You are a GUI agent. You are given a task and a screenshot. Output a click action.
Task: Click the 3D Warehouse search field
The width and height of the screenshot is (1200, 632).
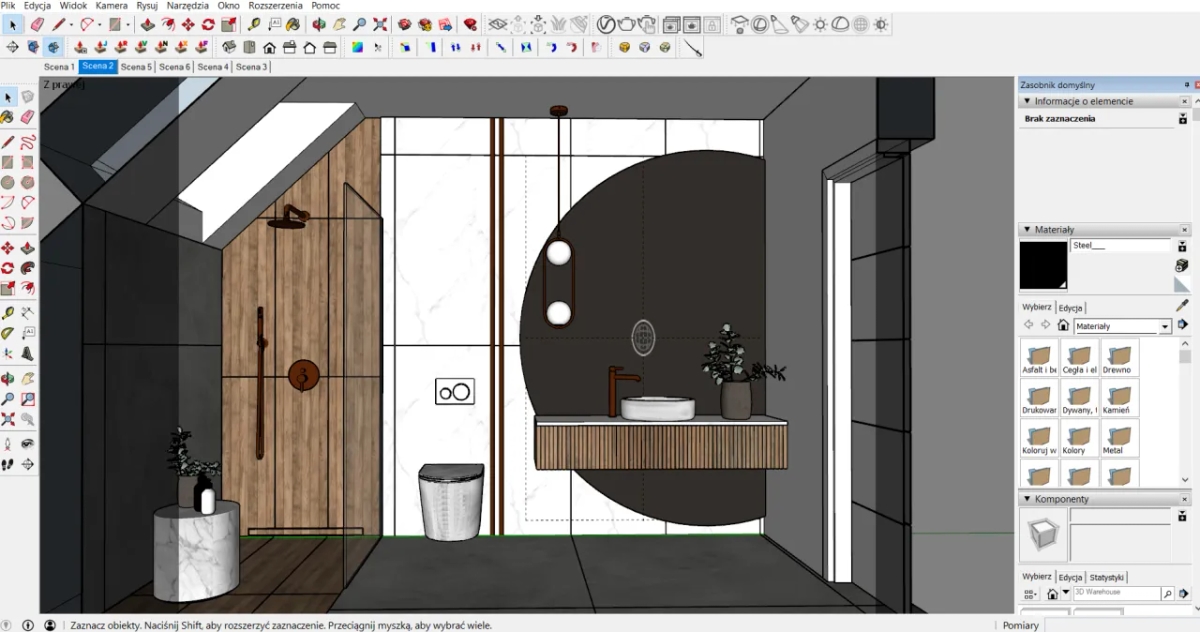[1115, 593]
